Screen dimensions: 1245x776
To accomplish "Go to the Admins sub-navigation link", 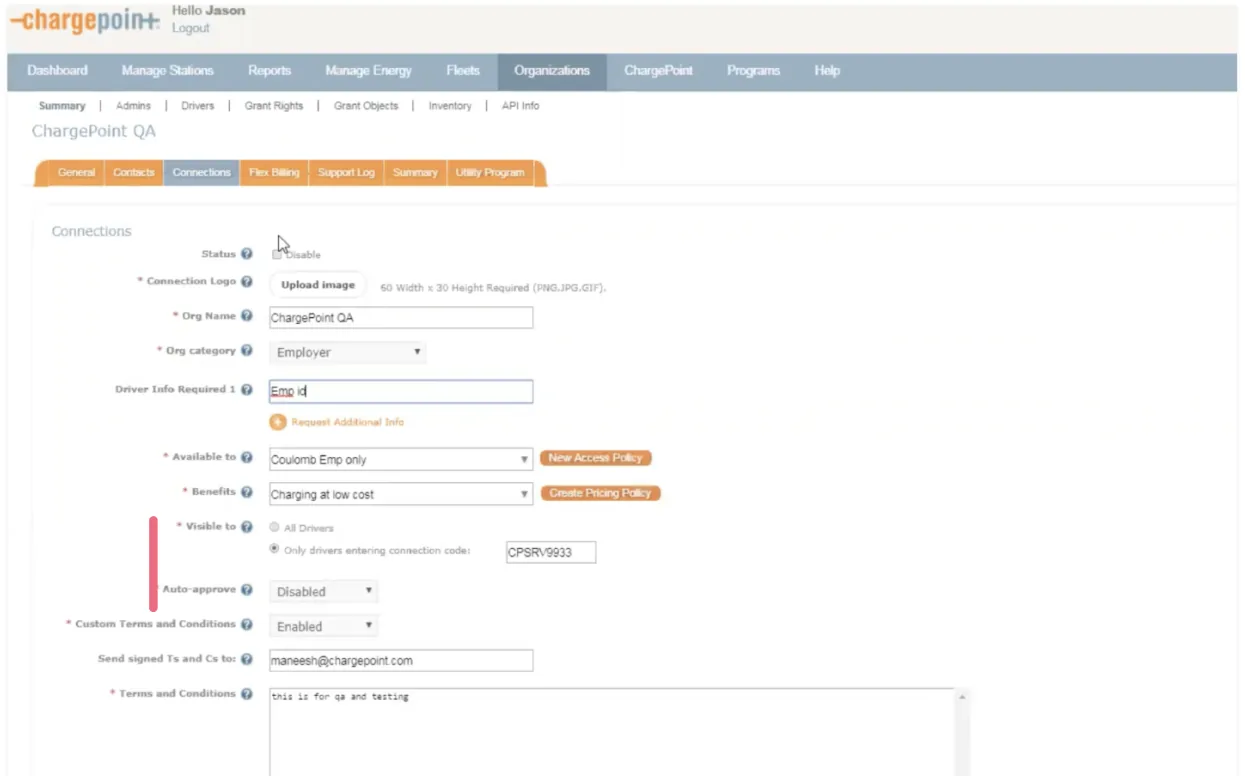I will tap(134, 106).
